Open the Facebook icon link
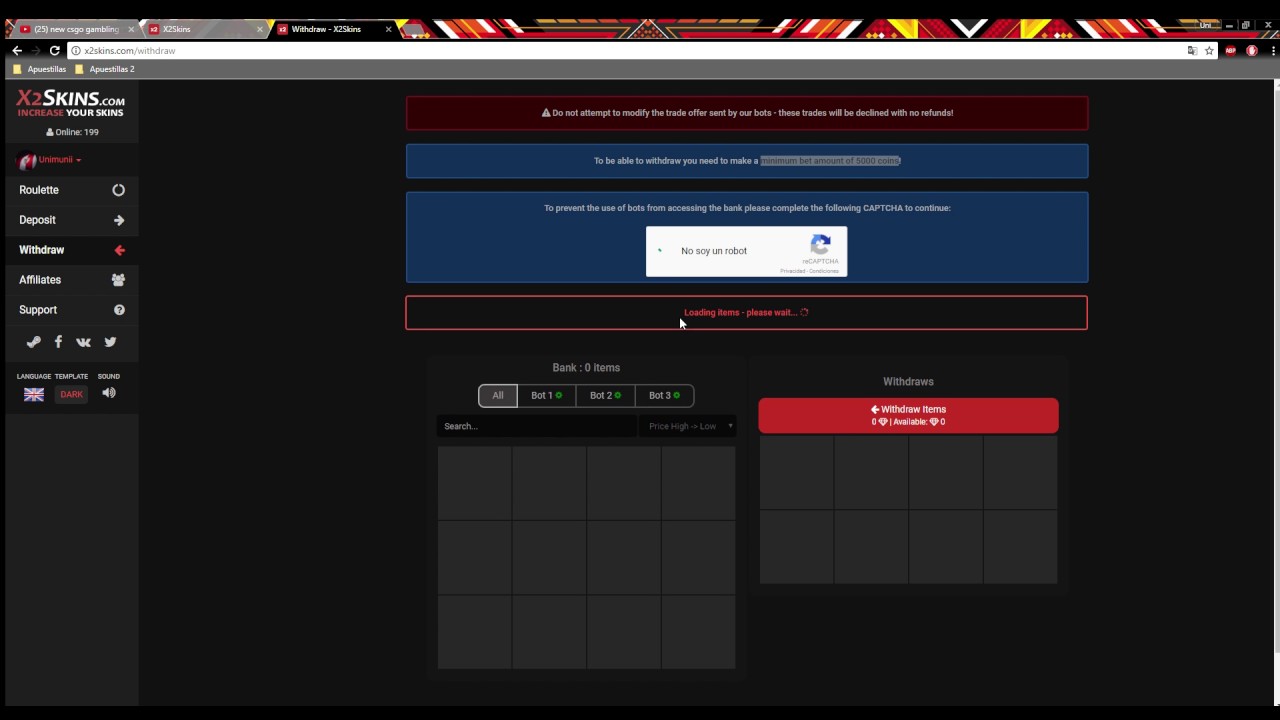This screenshot has height=720, width=1280. point(58,342)
